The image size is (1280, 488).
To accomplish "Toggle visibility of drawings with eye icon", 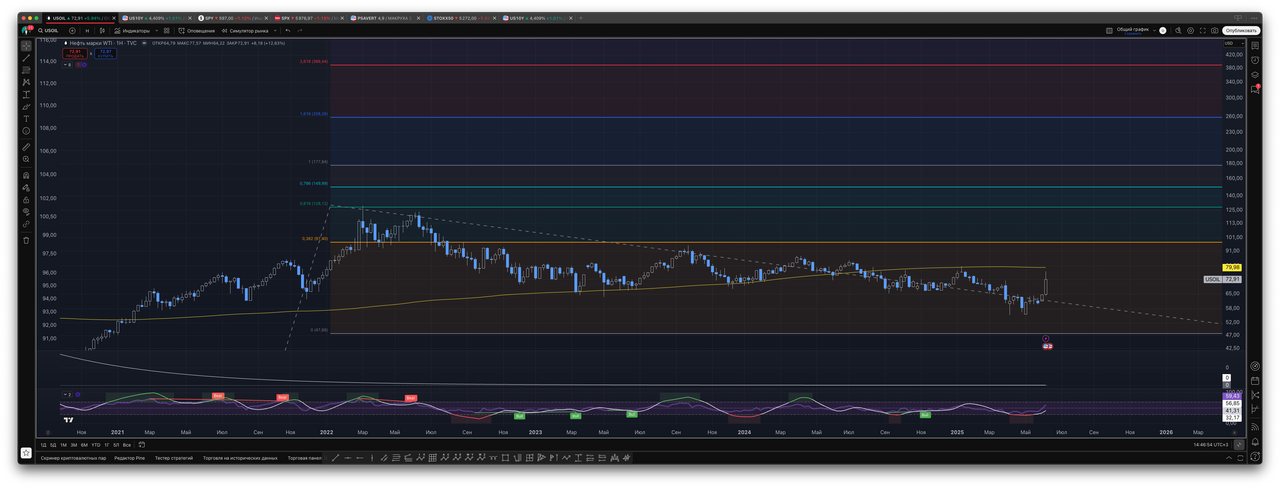I will click(26, 212).
